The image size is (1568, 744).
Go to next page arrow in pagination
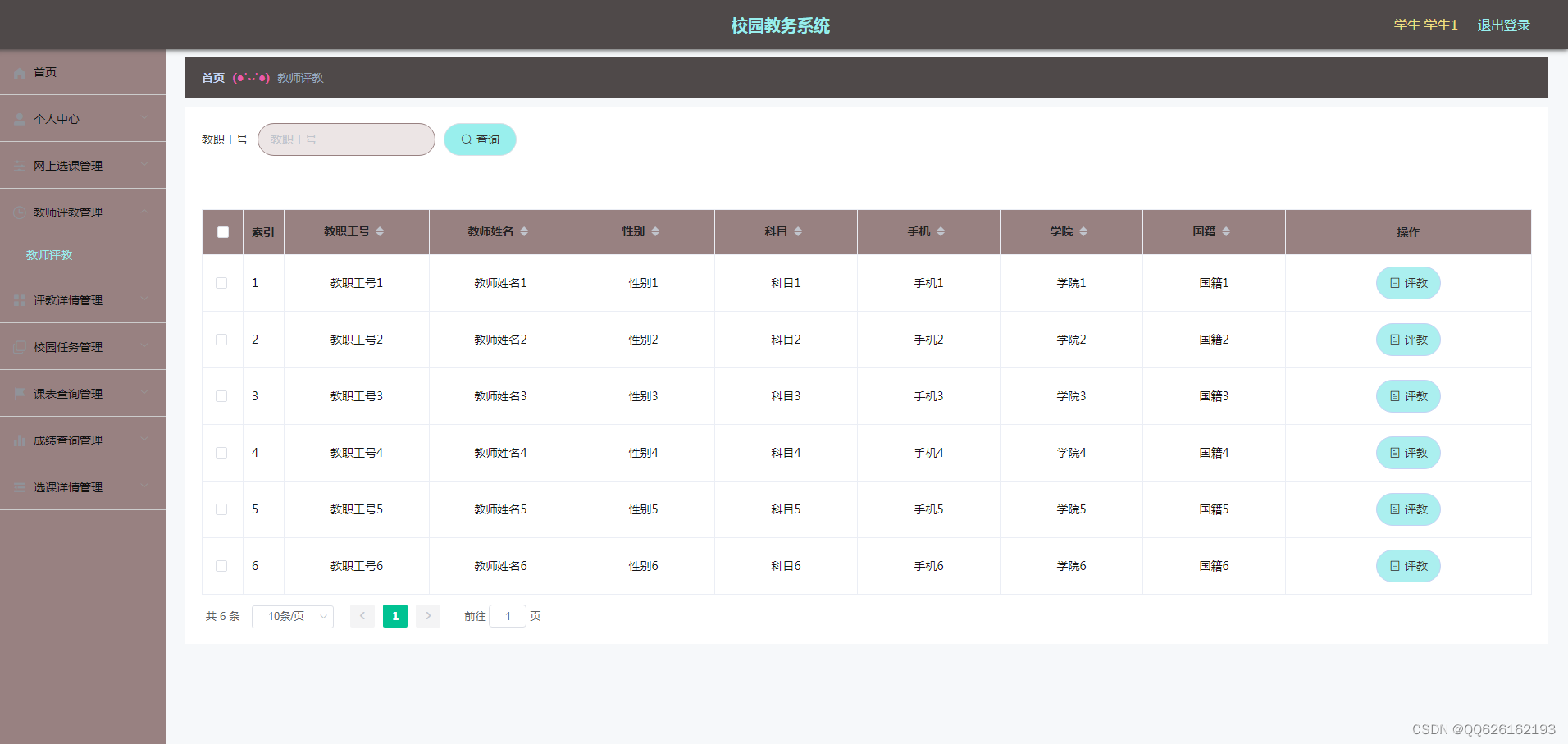click(428, 616)
